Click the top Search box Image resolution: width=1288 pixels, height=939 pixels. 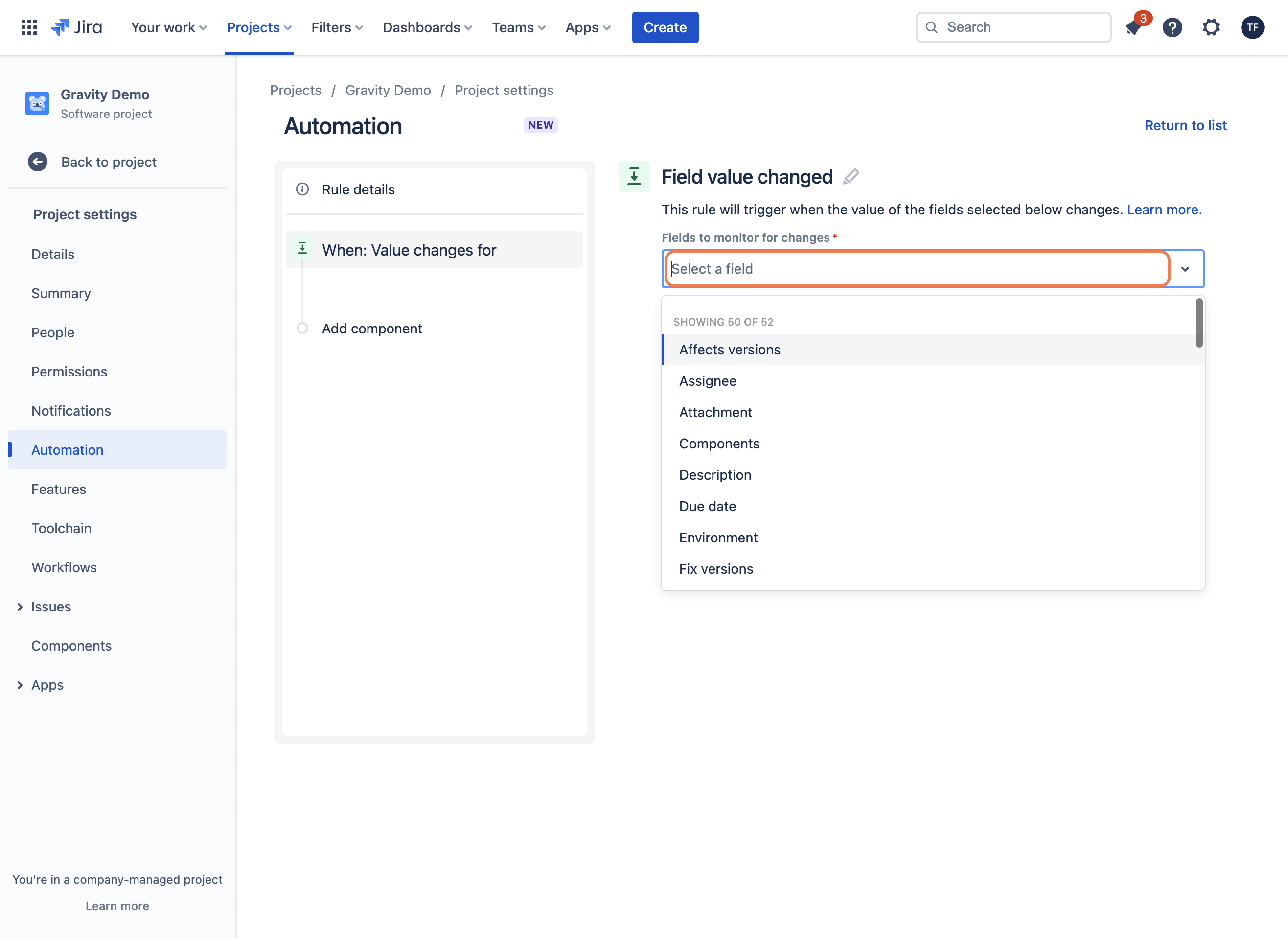click(x=1013, y=27)
